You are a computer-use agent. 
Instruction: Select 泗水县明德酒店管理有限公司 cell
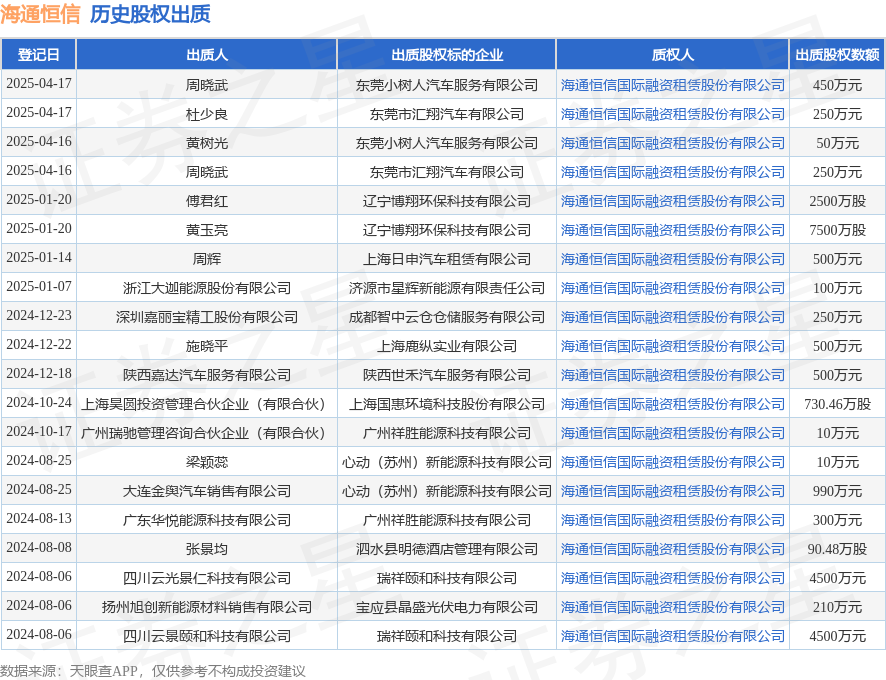coord(446,549)
